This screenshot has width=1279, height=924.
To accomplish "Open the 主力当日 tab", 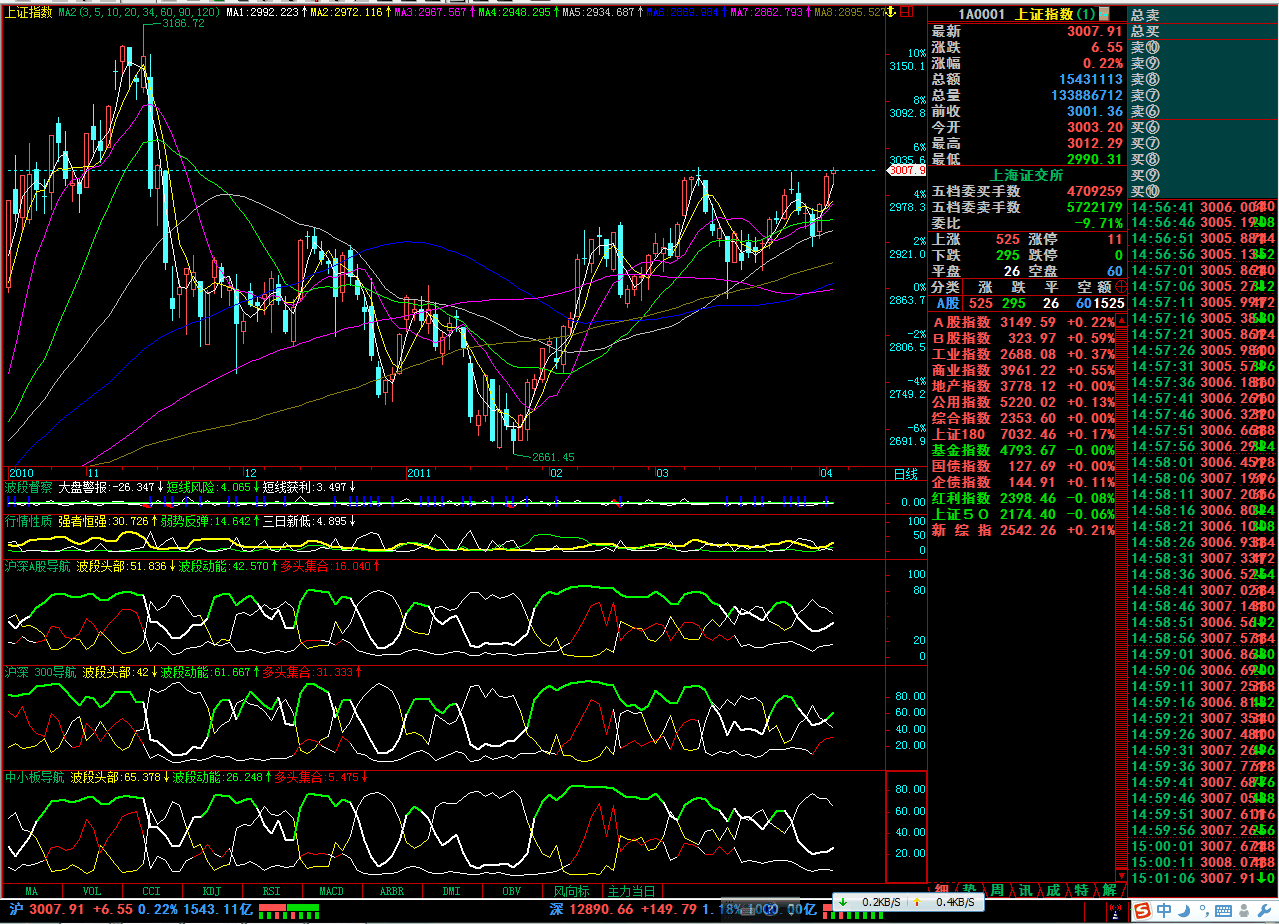I will point(631,891).
